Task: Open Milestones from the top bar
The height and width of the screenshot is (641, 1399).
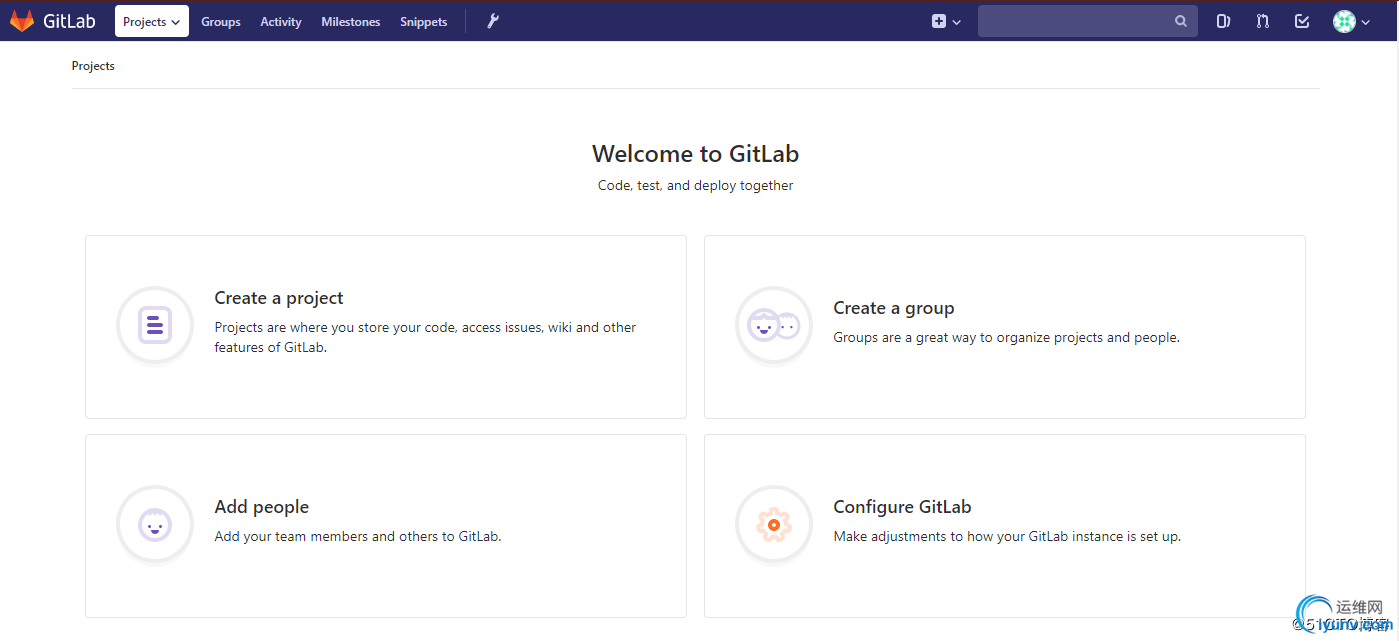Action: tap(351, 22)
